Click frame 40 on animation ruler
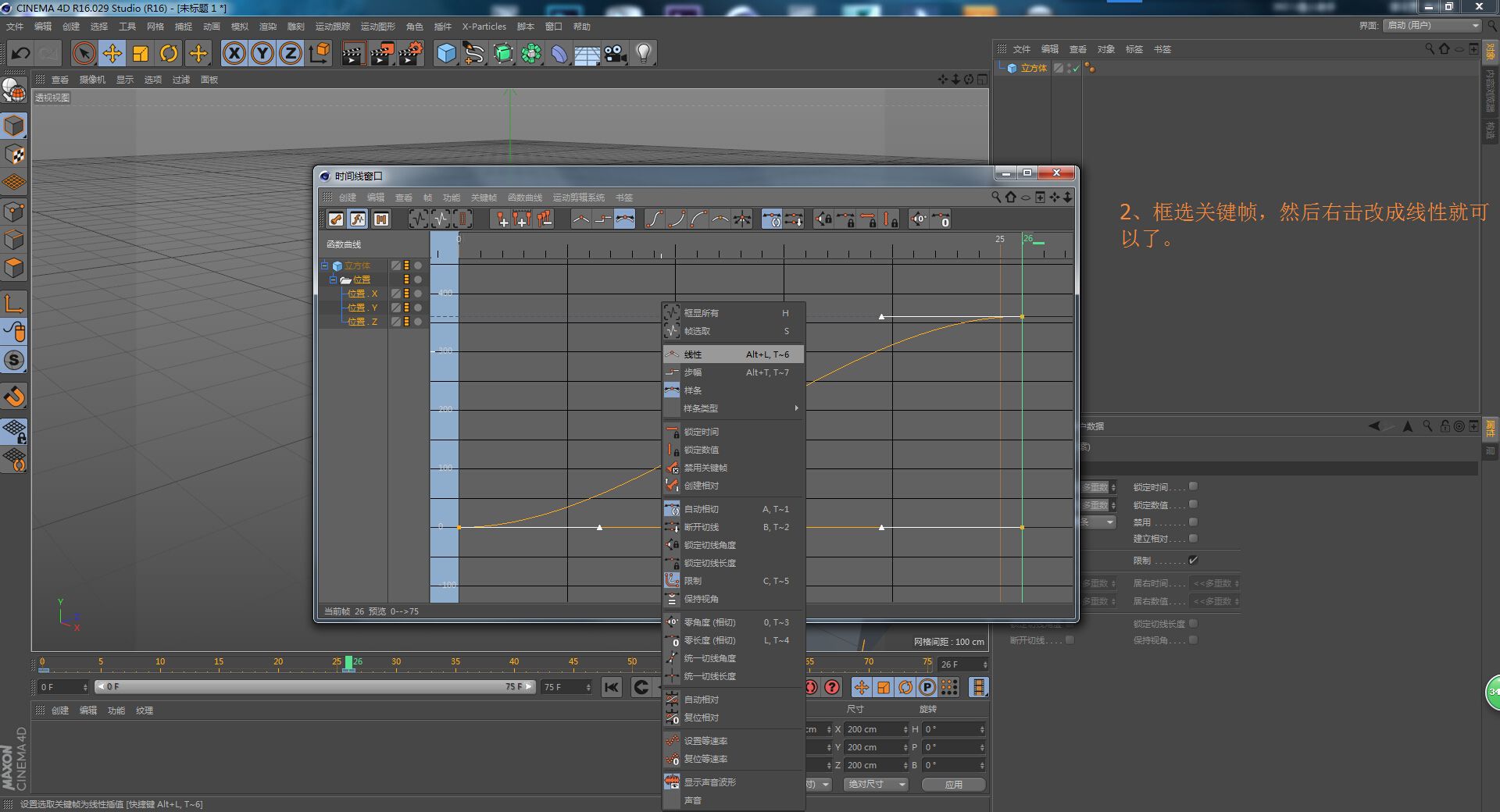1500x812 pixels. pyautogui.click(x=514, y=662)
